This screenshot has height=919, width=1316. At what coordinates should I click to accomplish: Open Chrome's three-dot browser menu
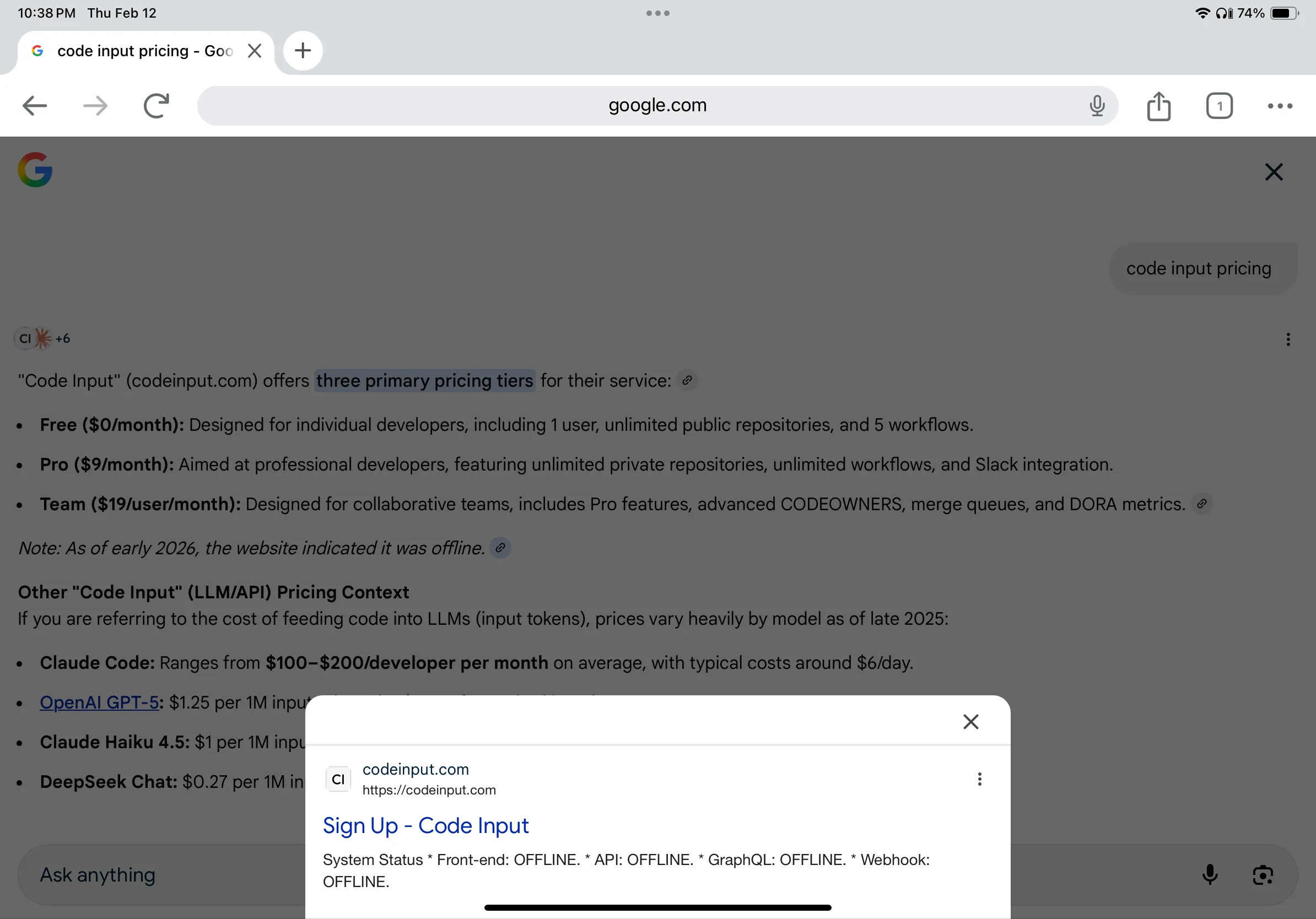tap(1280, 106)
